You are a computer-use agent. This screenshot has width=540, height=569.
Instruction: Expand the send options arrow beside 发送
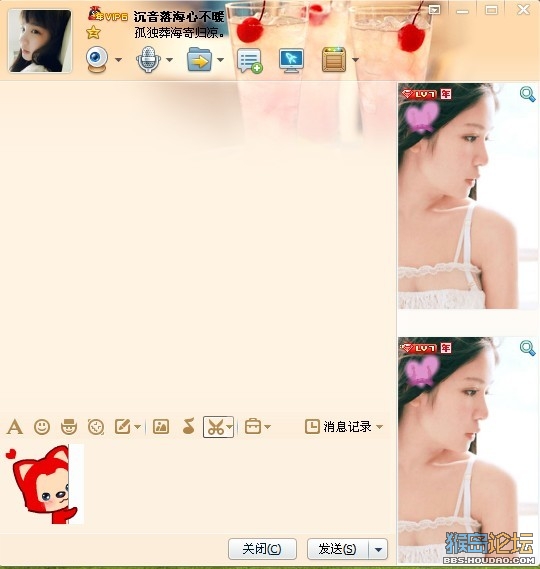pos(378,549)
